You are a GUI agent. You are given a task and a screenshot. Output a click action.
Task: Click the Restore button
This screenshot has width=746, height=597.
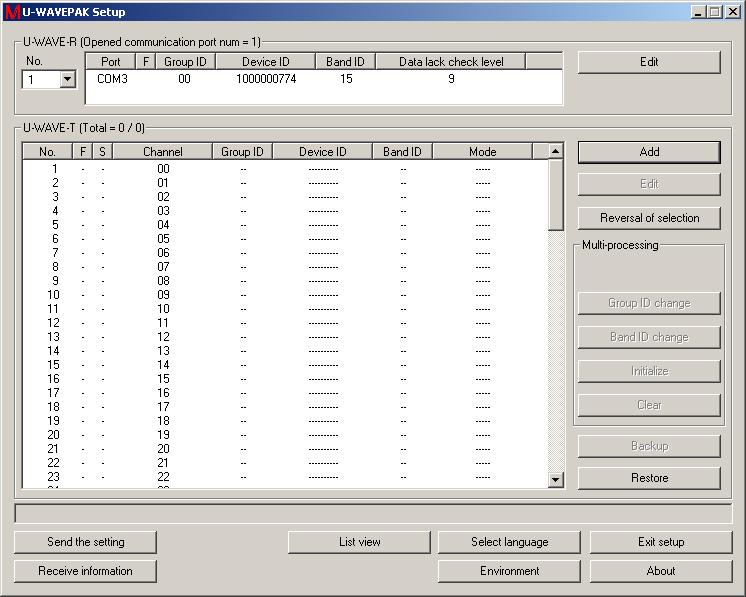(x=649, y=478)
